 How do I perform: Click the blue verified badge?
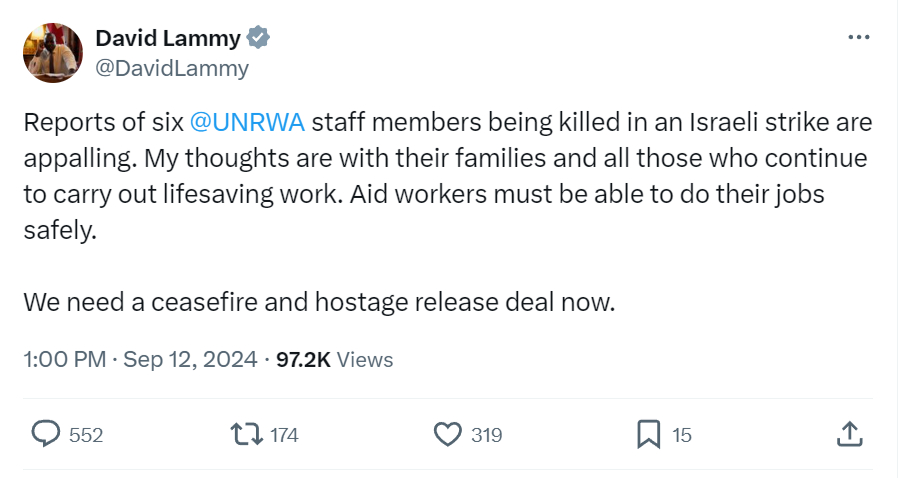pyautogui.click(x=258, y=38)
